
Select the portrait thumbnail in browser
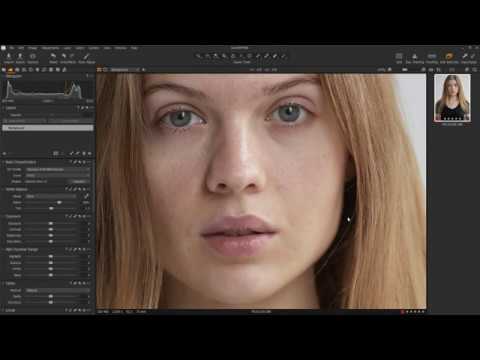tap(452, 97)
